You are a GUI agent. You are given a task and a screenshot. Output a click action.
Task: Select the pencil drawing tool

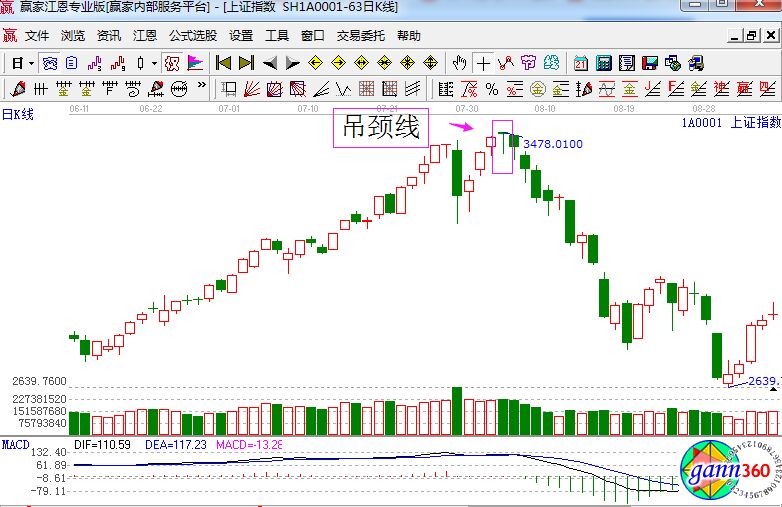coord(17,89)
